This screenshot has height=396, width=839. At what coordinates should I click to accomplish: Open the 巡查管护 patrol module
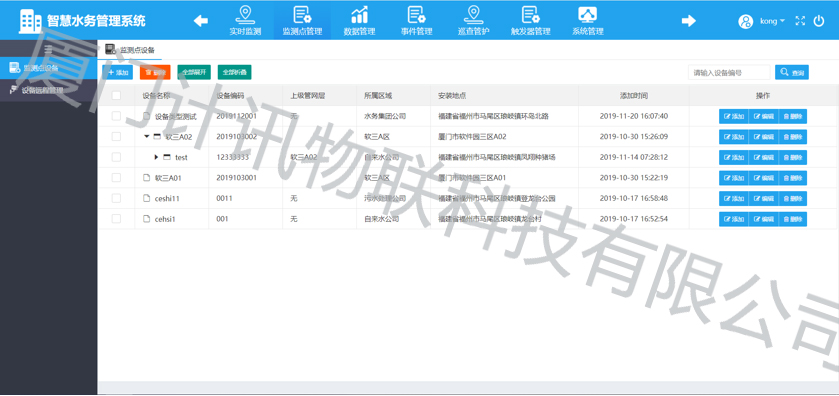pyautogui.click(x=474, y=20)
